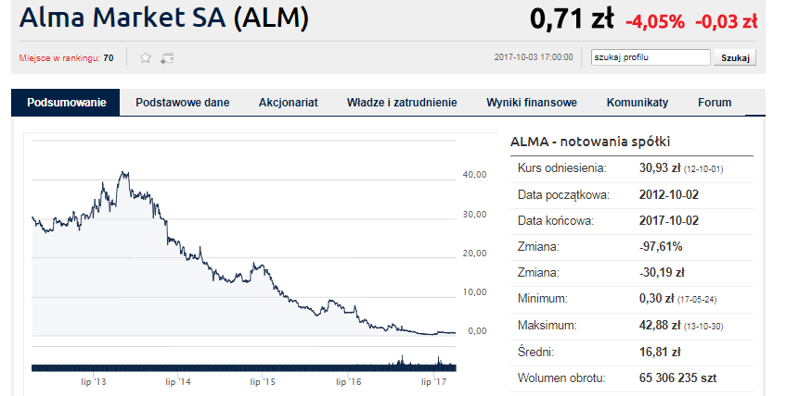Click the Szukaj search button

coord(735,58)
